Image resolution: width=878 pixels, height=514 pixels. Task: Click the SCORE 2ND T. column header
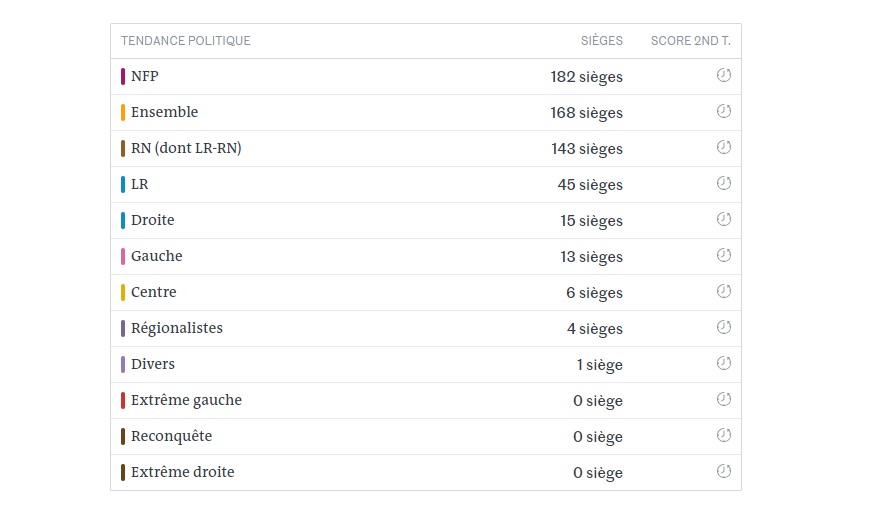[x=690, y=41]
